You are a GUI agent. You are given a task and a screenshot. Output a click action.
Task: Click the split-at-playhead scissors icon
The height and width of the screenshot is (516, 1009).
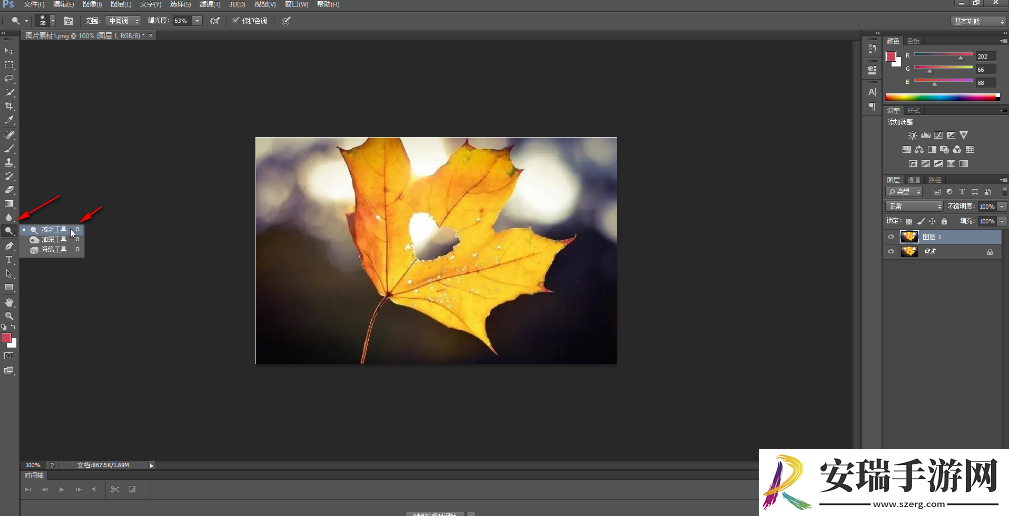point(115,490)
